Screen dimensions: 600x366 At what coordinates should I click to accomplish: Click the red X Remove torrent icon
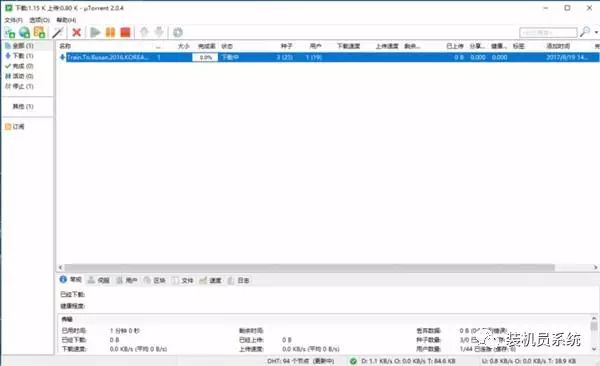(77, 33)
